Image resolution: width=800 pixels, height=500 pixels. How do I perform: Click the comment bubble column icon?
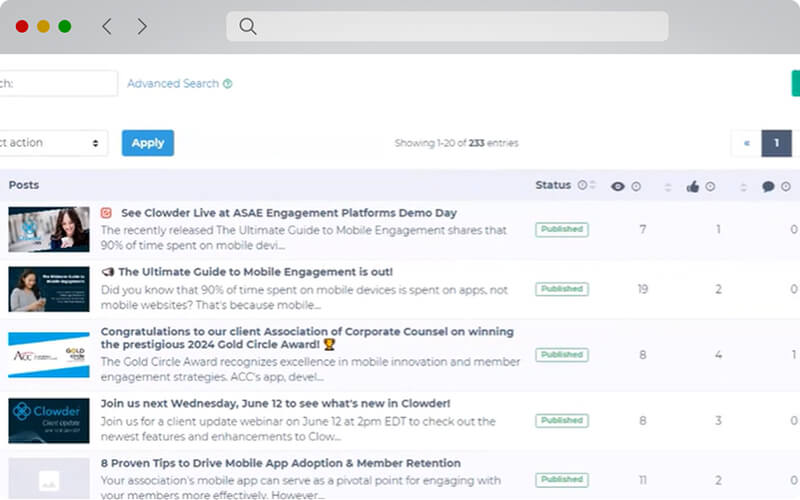pos(768,187)
